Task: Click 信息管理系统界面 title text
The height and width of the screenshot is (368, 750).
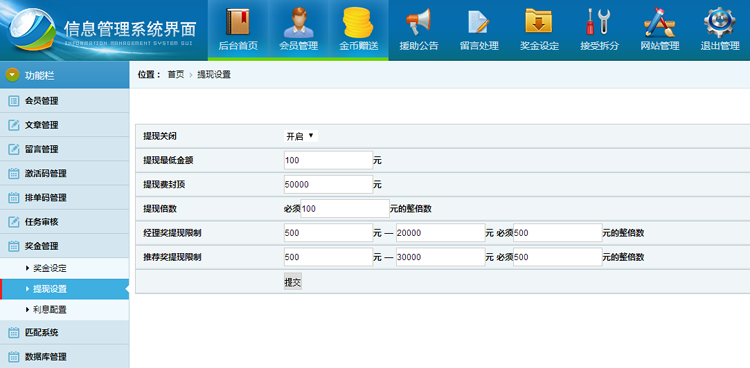Action: 130,29
